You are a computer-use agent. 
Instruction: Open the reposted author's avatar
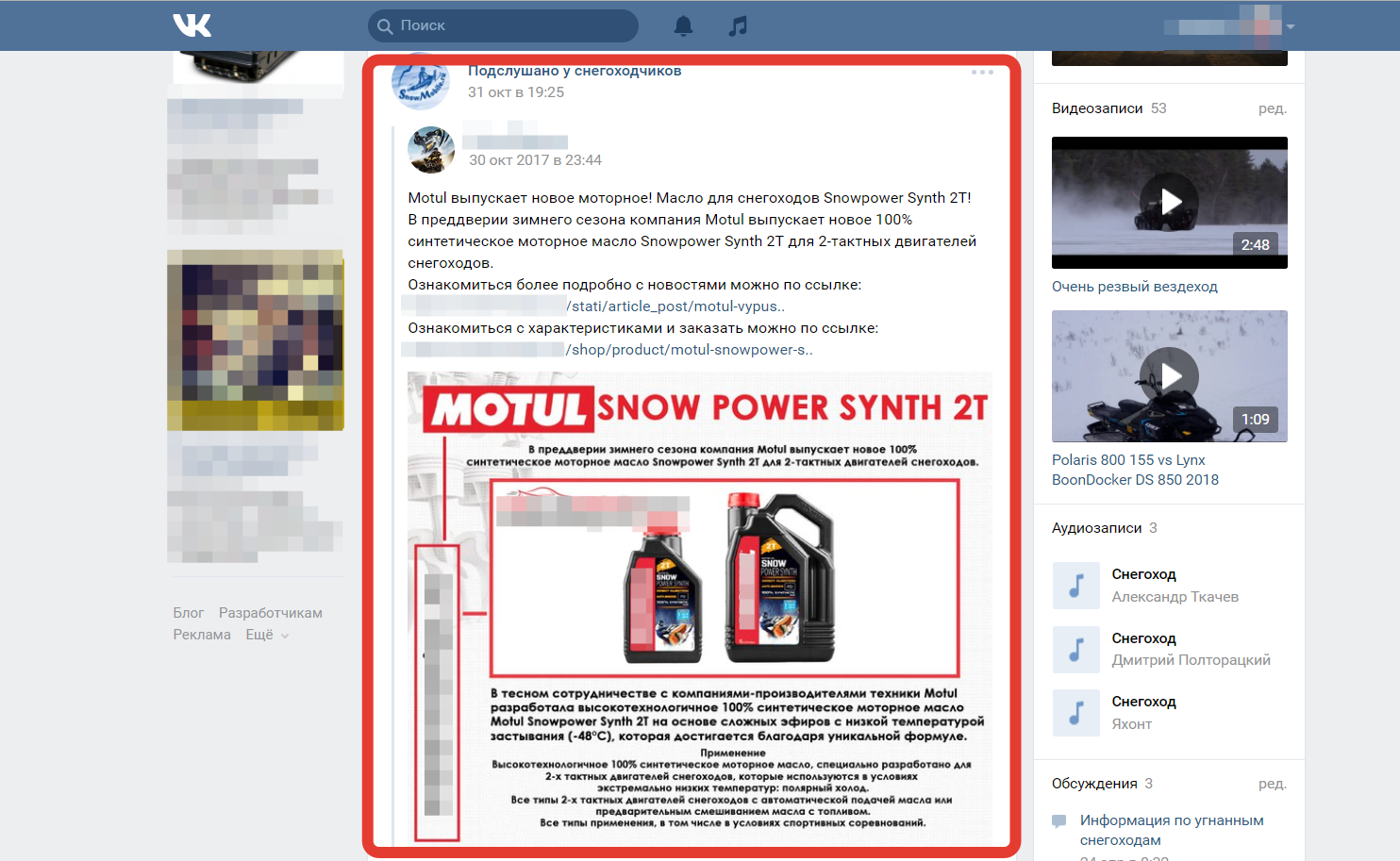click(x=431, y=150)
